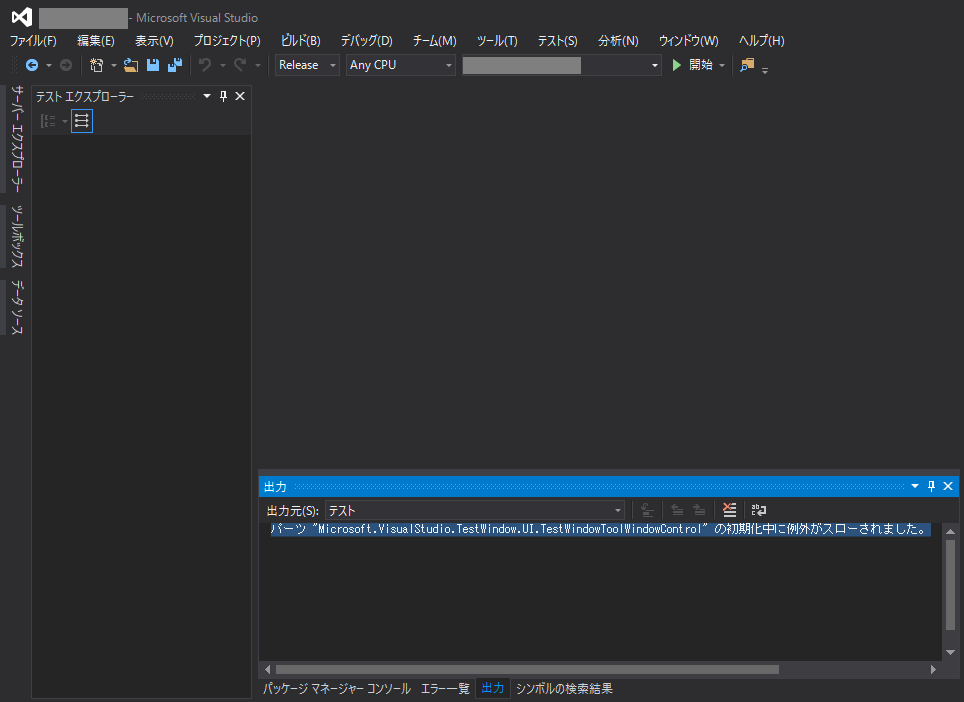Click the Find in Files toolbar icon
Viewport: 964px width, 702px height.
(x=747, y=65)
